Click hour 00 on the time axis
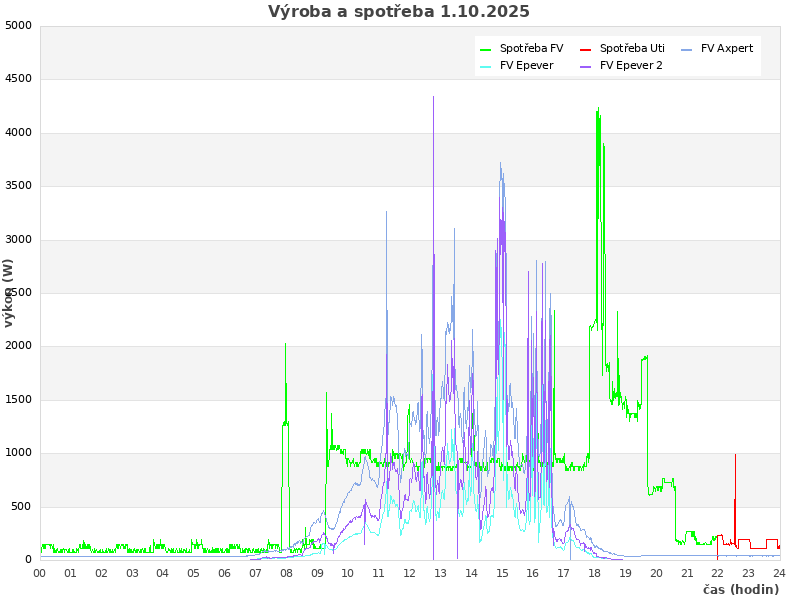Screen dimensions: 800x600 [40, 573]
